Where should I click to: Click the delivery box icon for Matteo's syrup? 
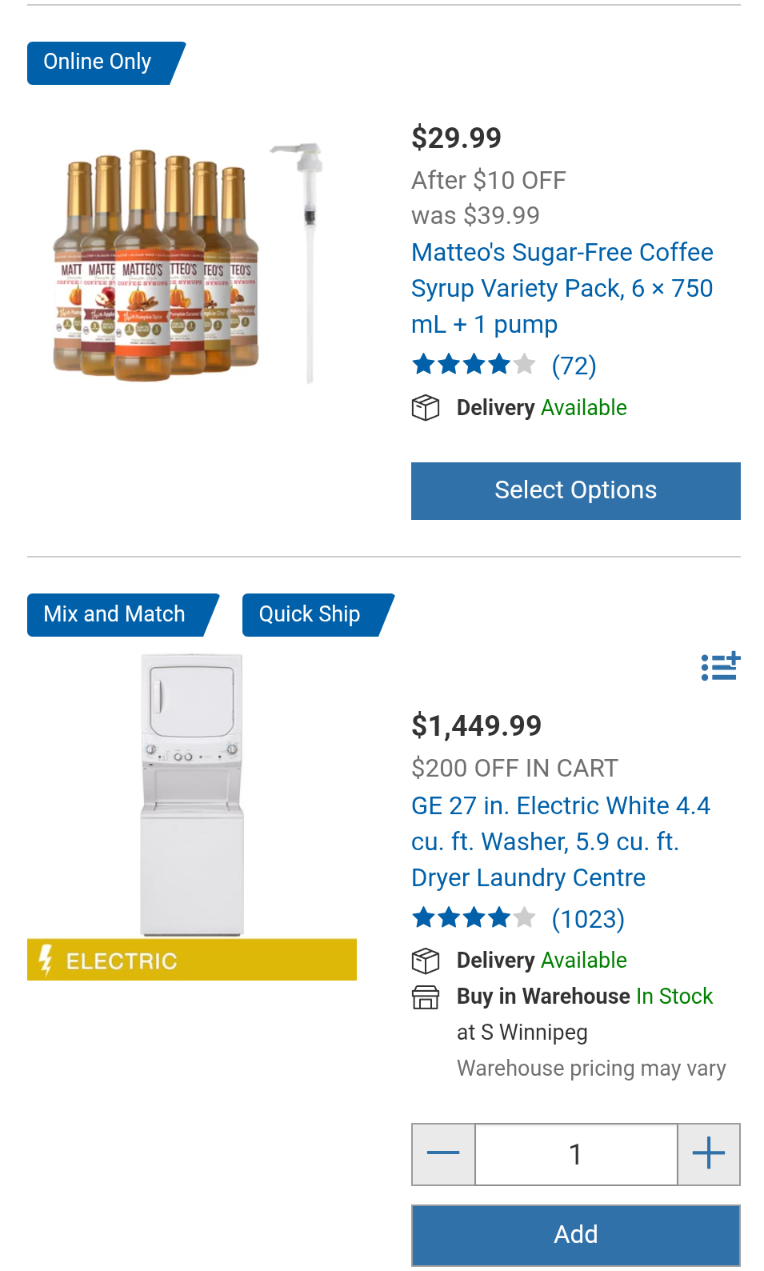tap(426, 408)
